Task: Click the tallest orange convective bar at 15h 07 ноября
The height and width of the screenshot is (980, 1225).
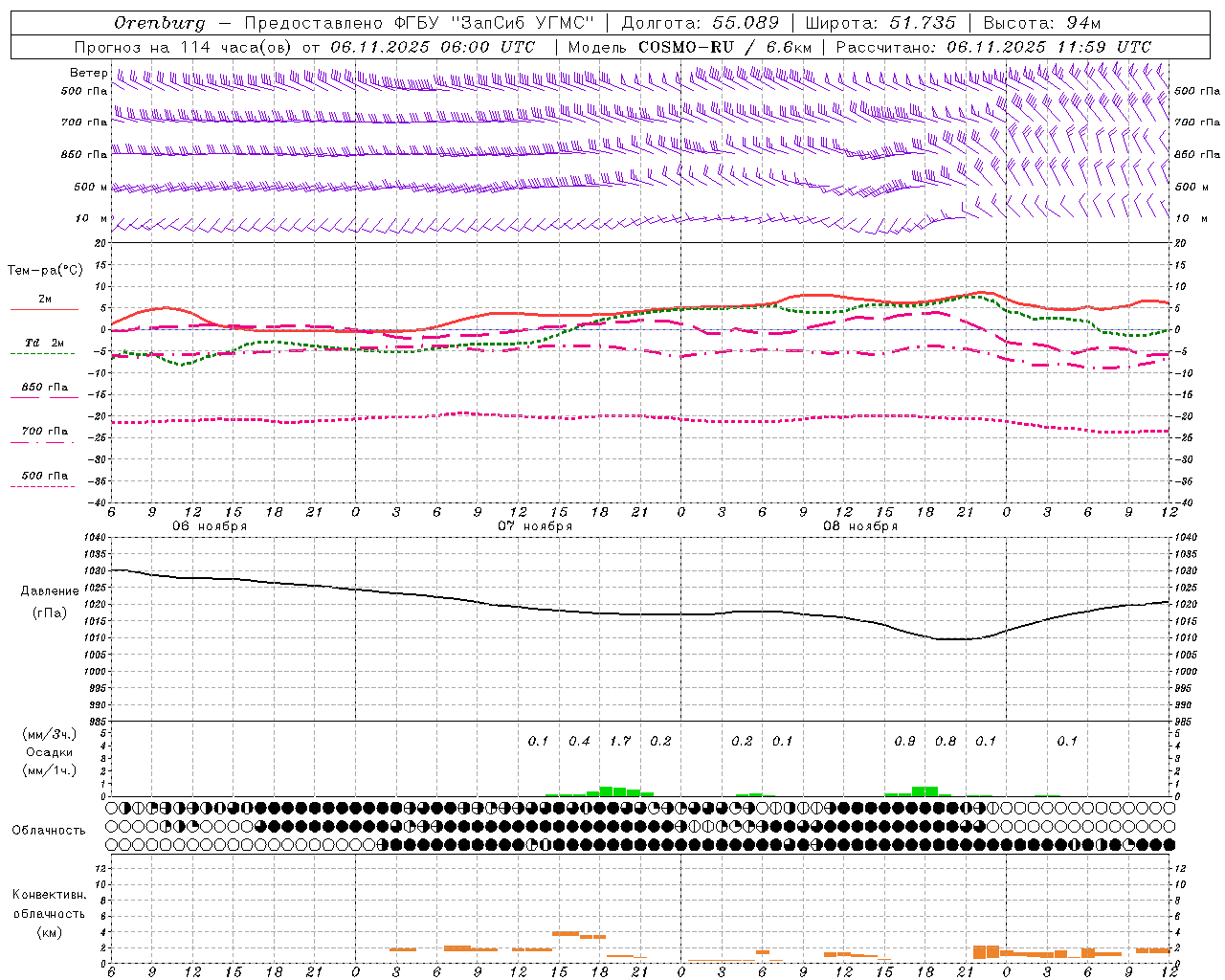Action: pyautogui.click(x=566, y=933)
